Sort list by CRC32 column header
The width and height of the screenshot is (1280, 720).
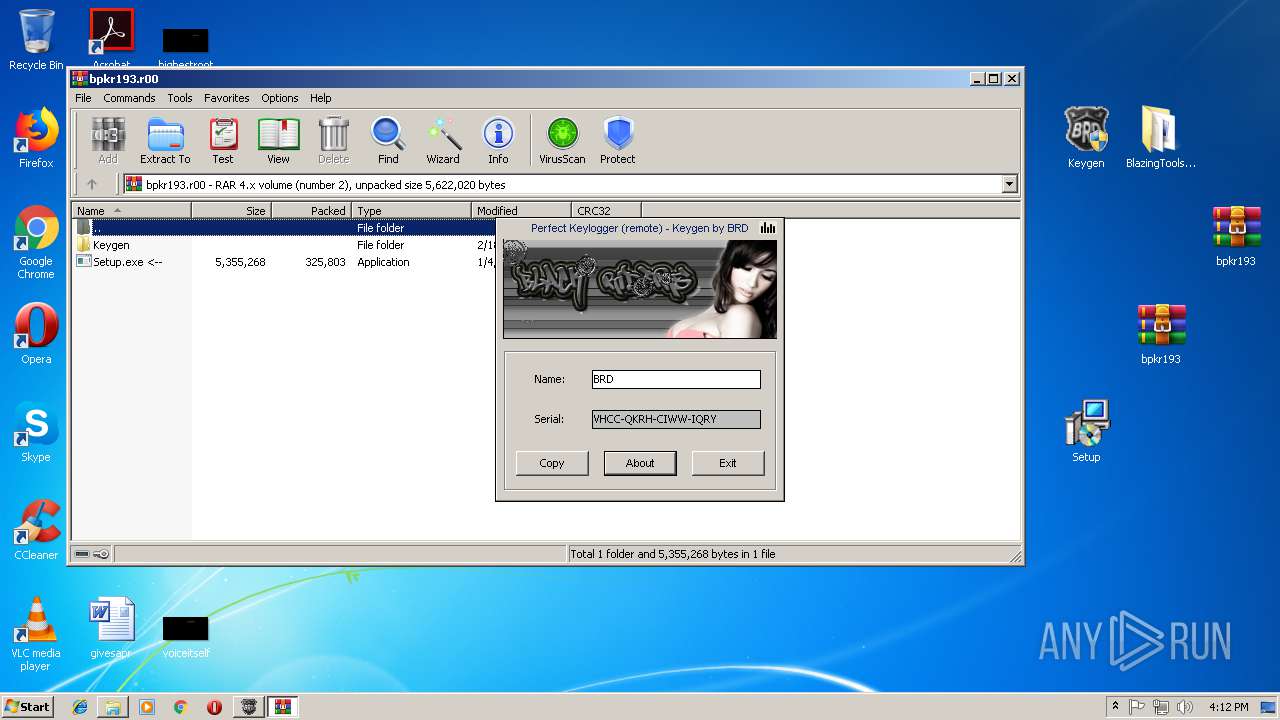pyautogui.click(x=606, y=211)
